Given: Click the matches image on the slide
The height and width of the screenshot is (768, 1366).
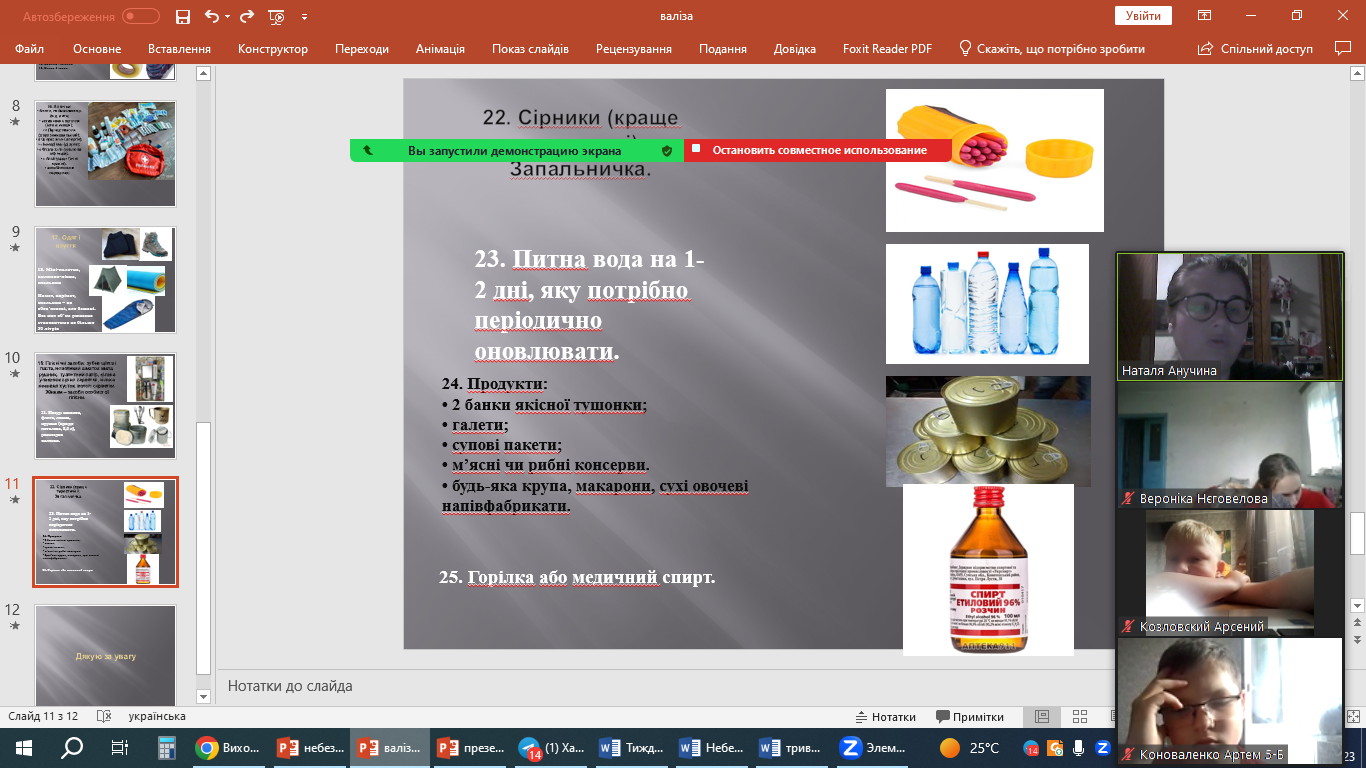Looking at the screenshot, I should (x=994, y=160).
